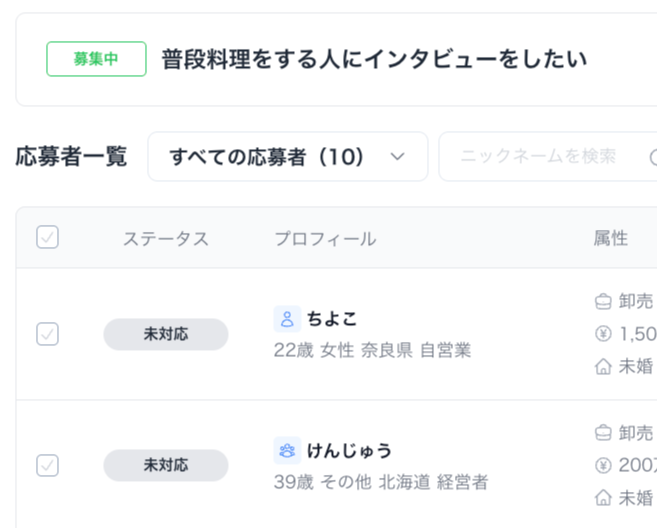This screenshot has width=657, height=528.
Task: Click the person icon beside ちよこ
Action: 287,319
